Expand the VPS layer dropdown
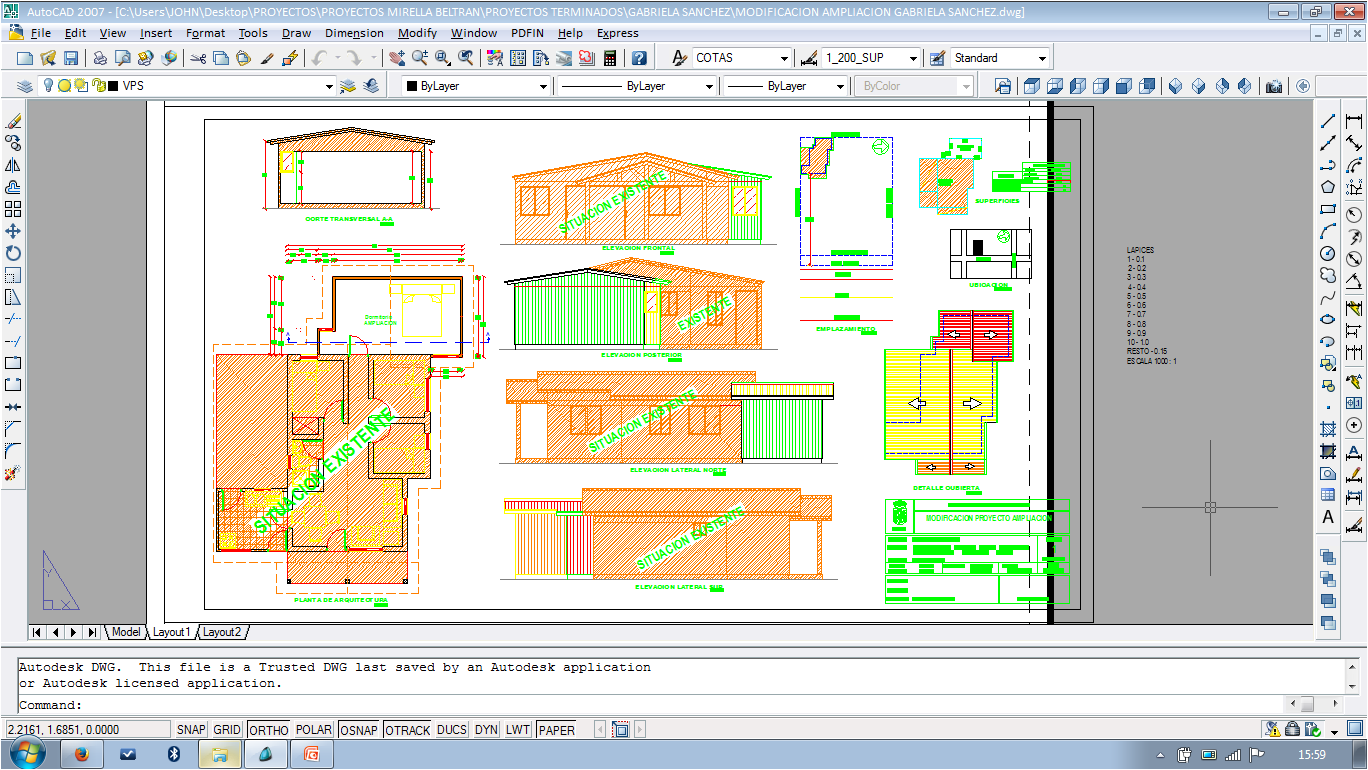 329,87
